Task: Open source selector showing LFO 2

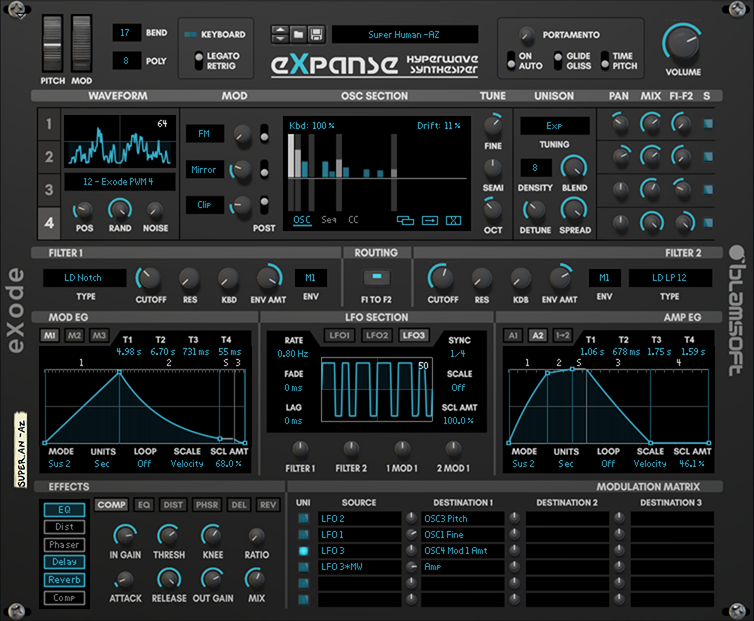Action: pos(360,519)
